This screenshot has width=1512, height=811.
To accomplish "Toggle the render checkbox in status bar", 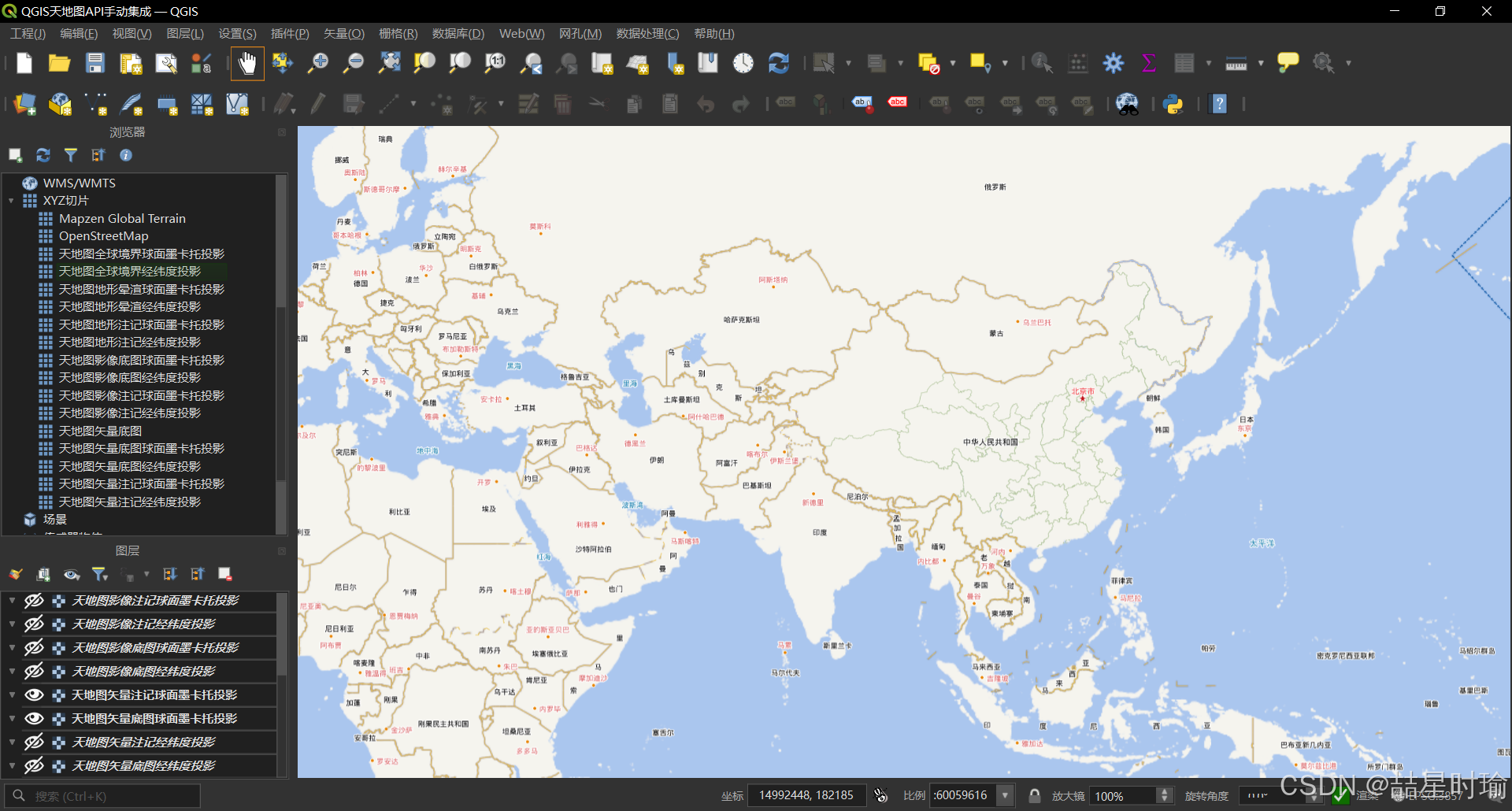I will (x=1340, y=796).
